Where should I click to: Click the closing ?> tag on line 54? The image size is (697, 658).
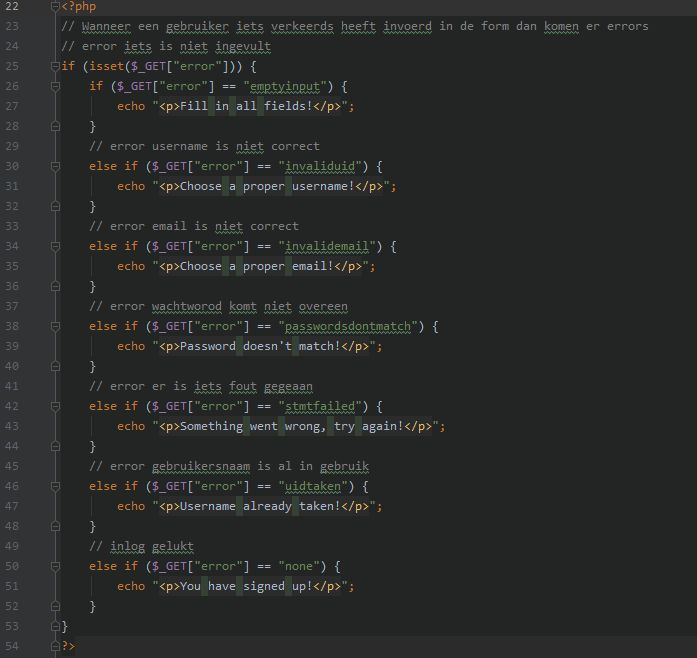click(68, 646)
